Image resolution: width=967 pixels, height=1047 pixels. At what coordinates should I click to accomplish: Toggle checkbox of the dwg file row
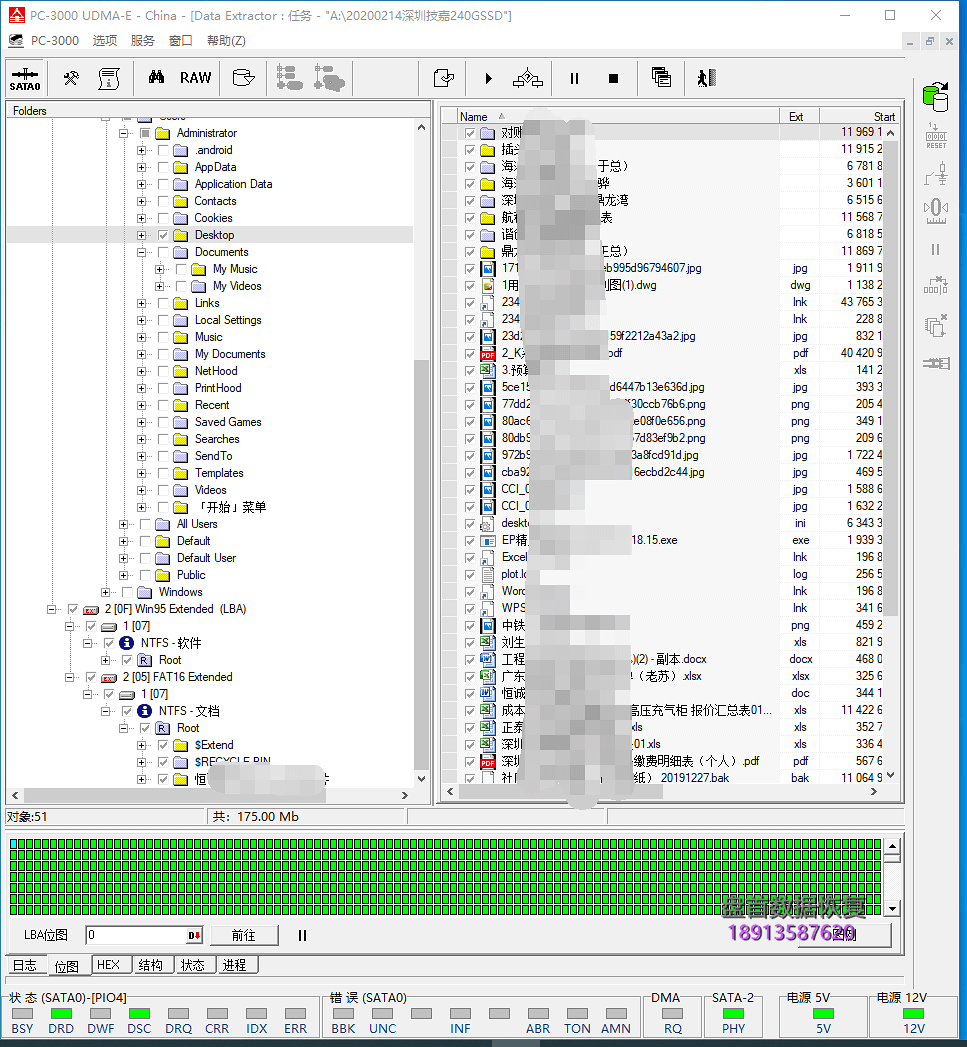coord(470,286)
